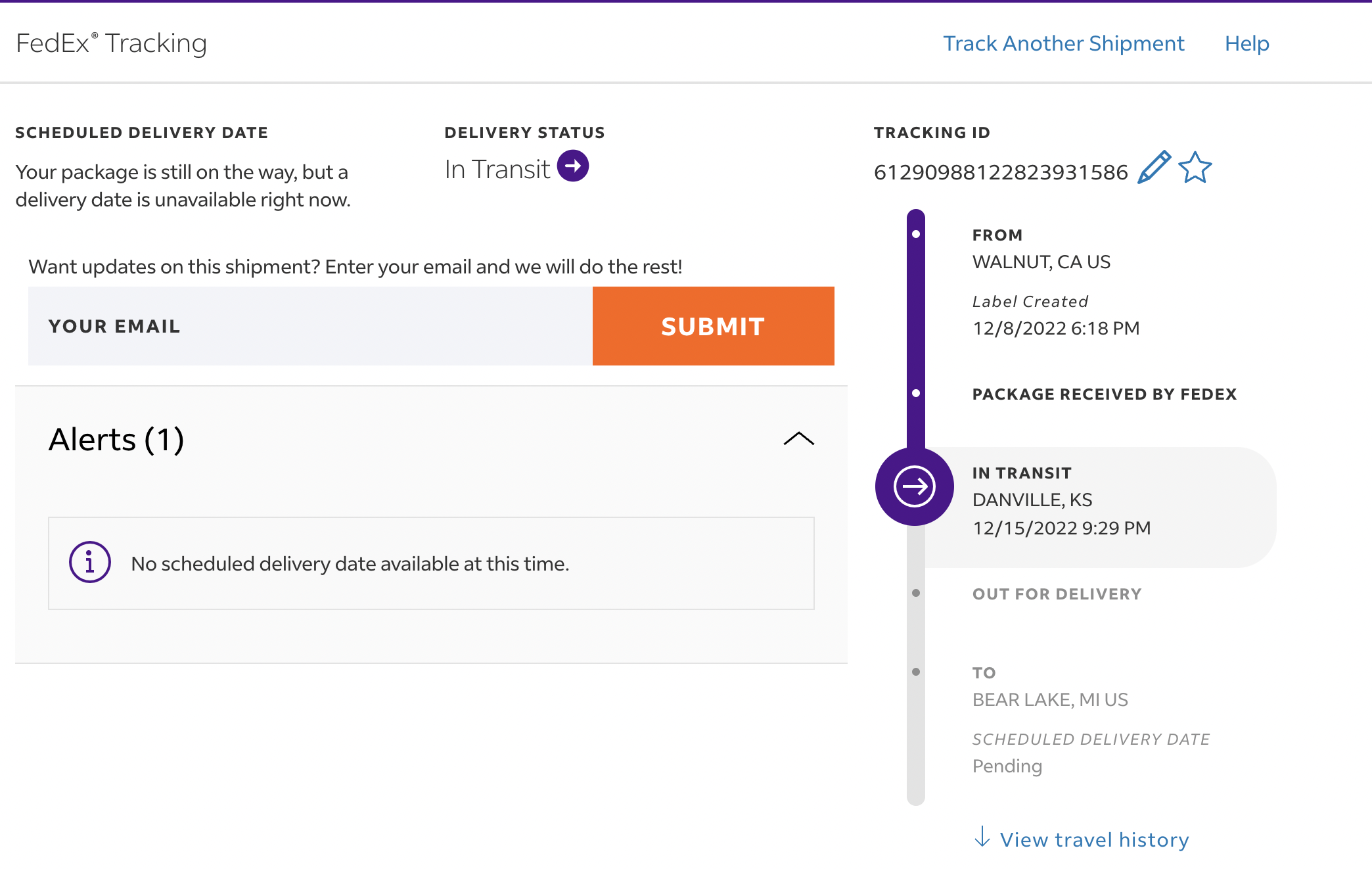Click the star favorite icon
The height and width of the screenshot is (869, 1372).
tap(1195, 168)
